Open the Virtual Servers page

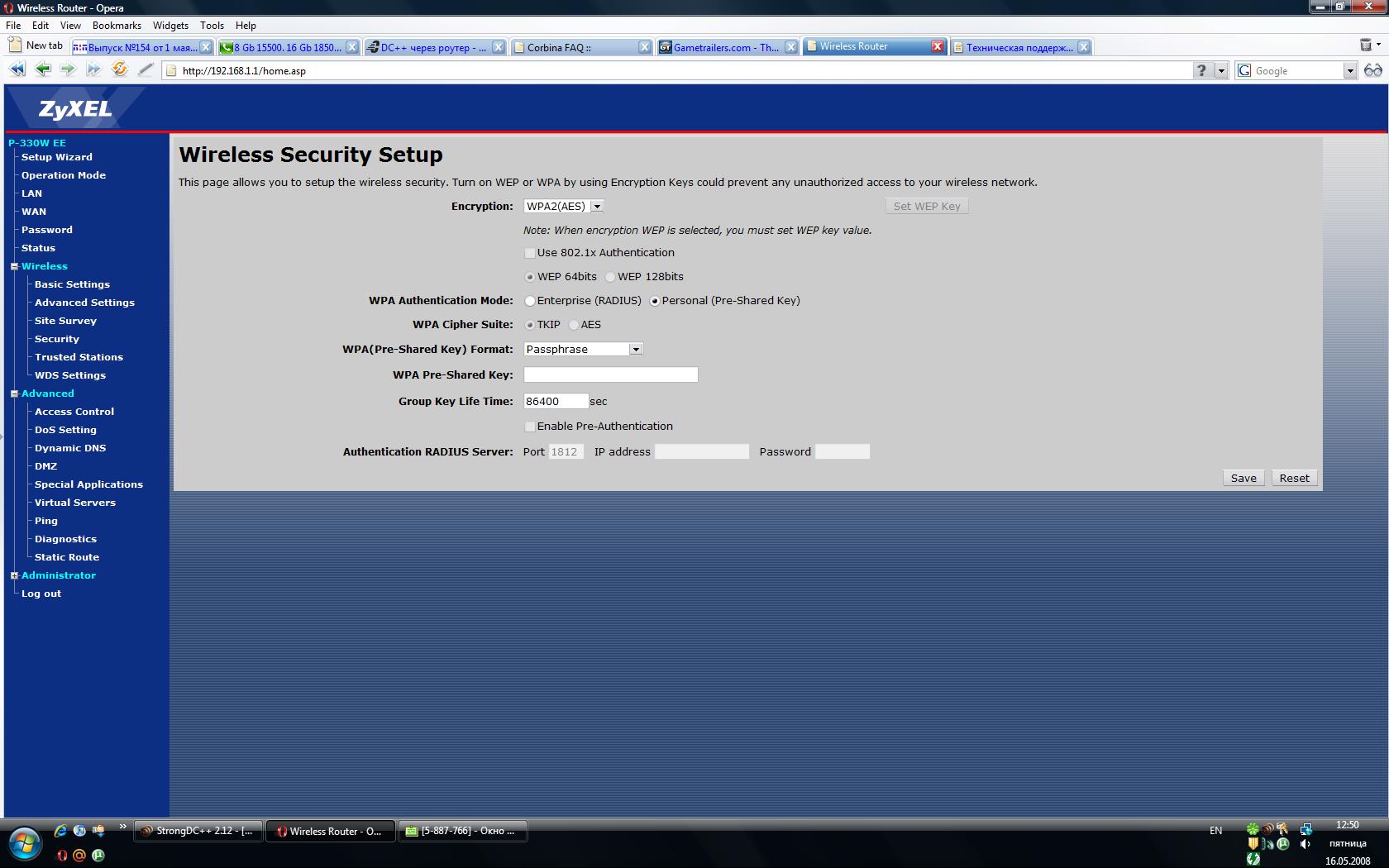pos(75,503)
